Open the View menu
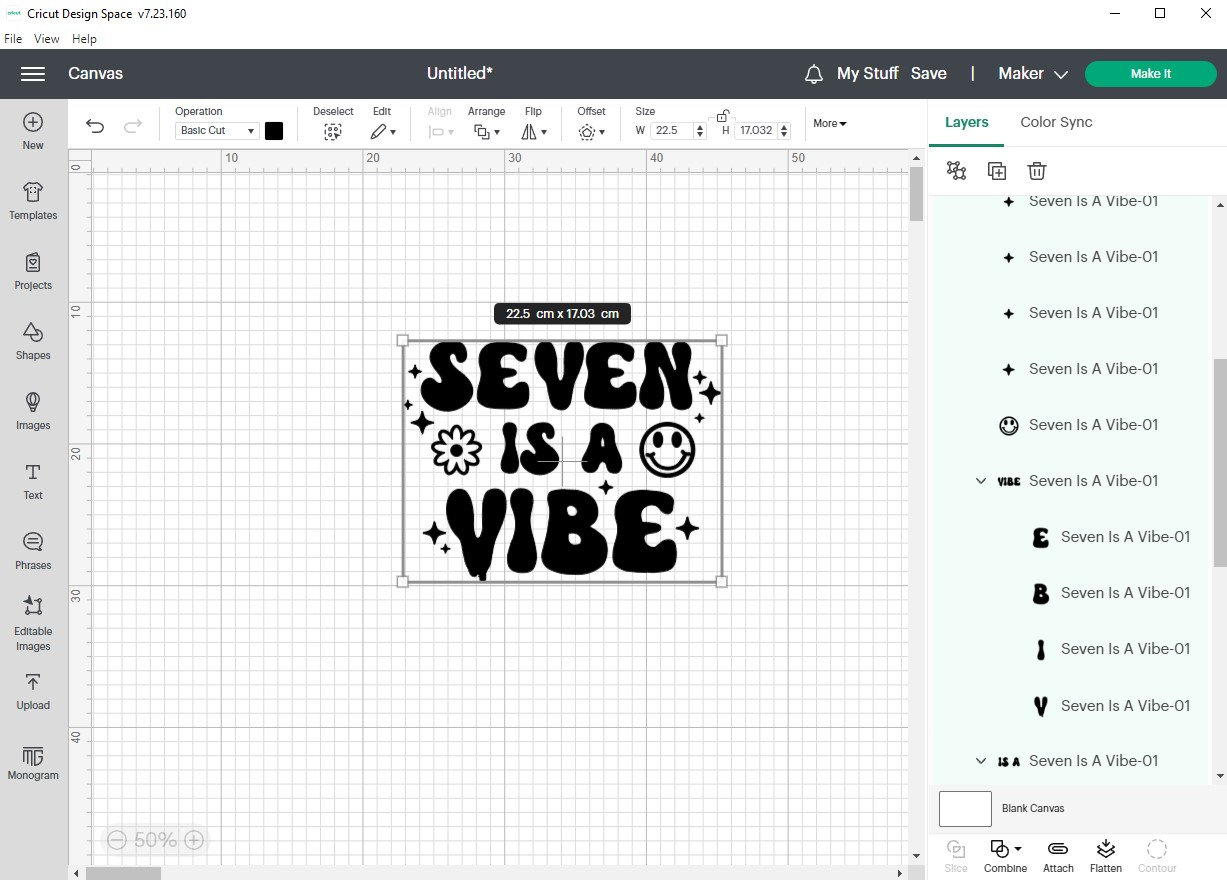Screen dimensions: 1227x880 (x=46, y=38)
